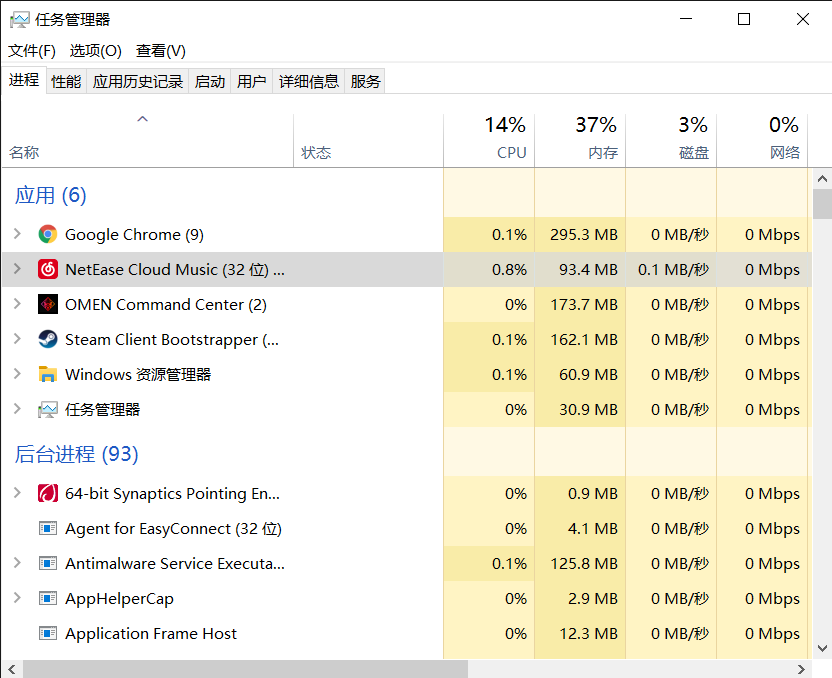
Task: Click the Windows 资源管理器 folder icon
Action: click(x=47, y=375)
